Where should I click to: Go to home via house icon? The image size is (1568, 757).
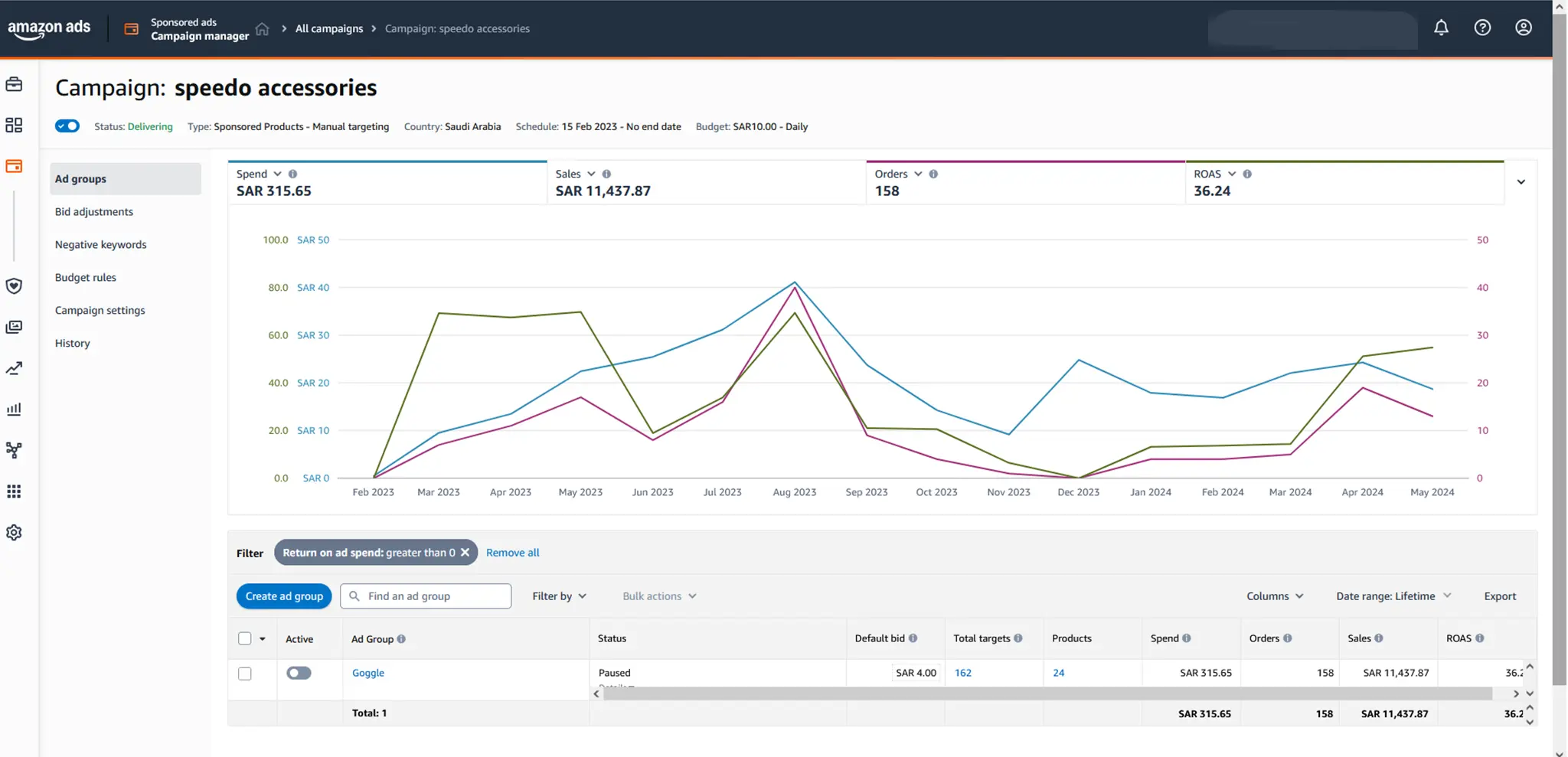[x=262, y=29]
